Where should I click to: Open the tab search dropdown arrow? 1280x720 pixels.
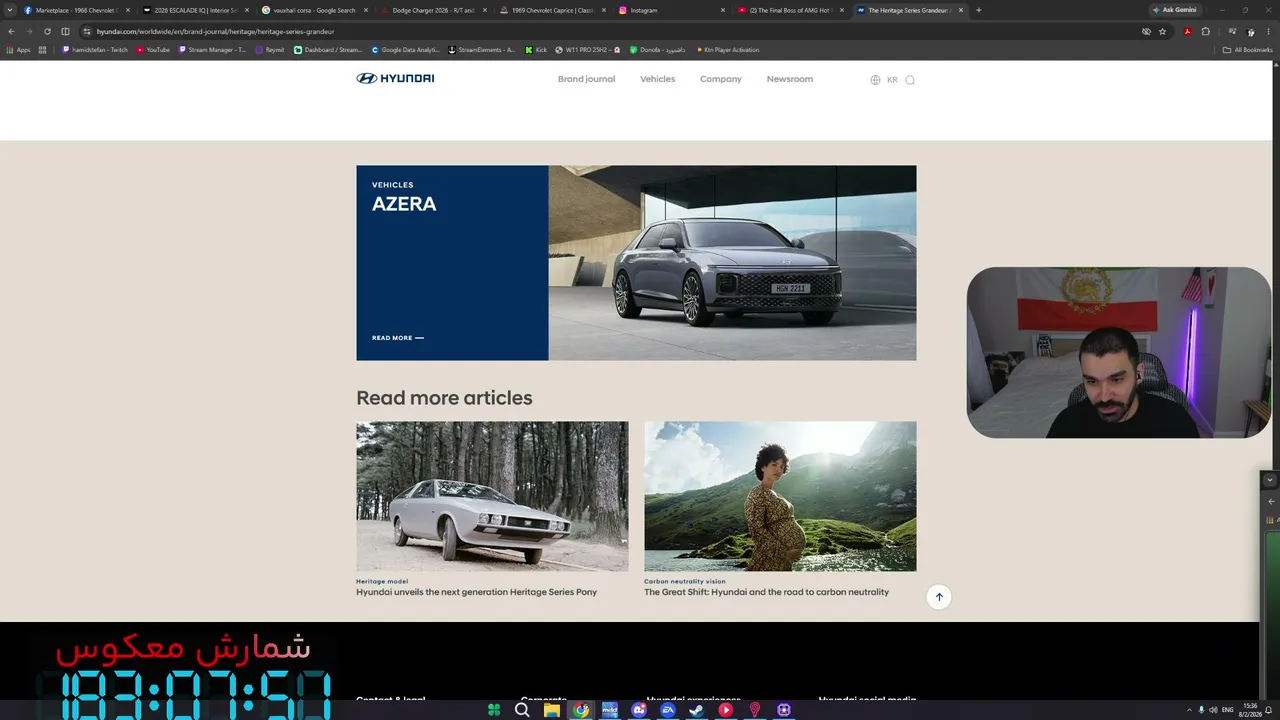[x=10, y=10]
